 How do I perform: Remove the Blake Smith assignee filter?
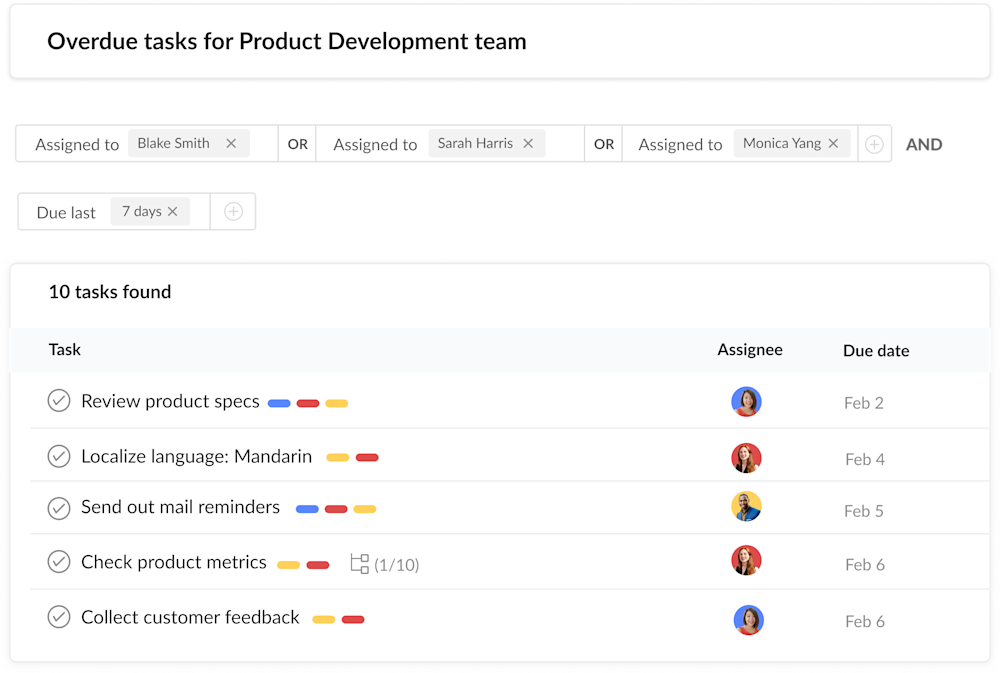231,143
